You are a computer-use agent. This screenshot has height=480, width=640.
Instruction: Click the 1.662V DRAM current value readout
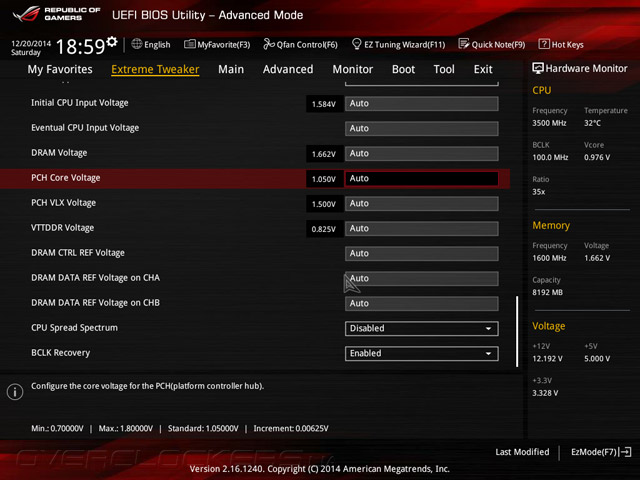tap(324, 154)
